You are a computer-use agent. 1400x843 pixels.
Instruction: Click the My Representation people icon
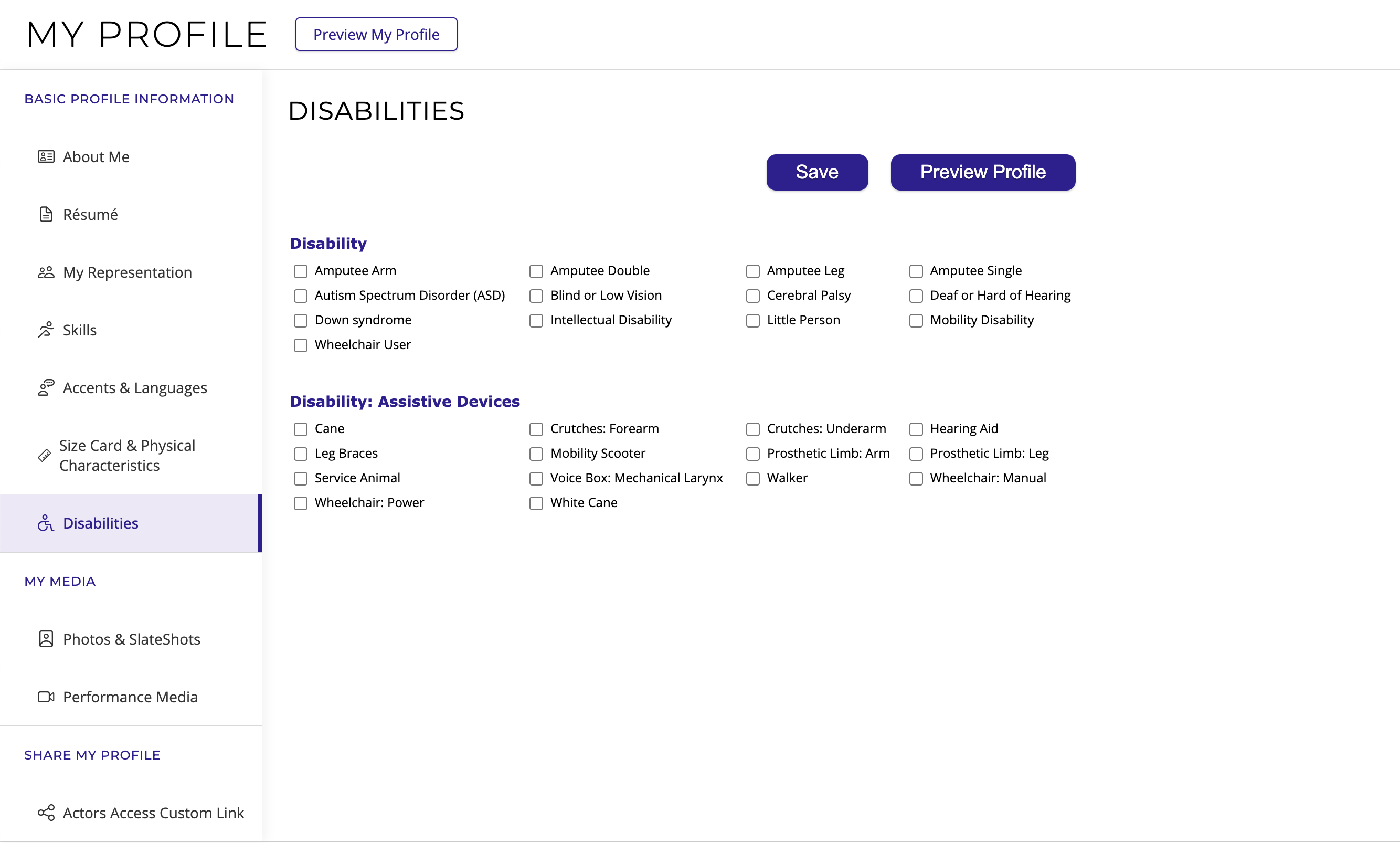pos(46,272)
